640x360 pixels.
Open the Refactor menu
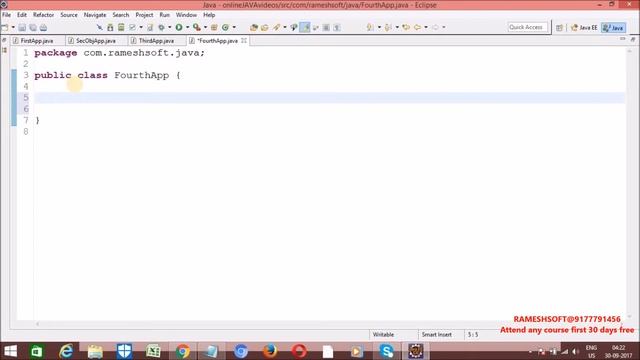point(43,15)
